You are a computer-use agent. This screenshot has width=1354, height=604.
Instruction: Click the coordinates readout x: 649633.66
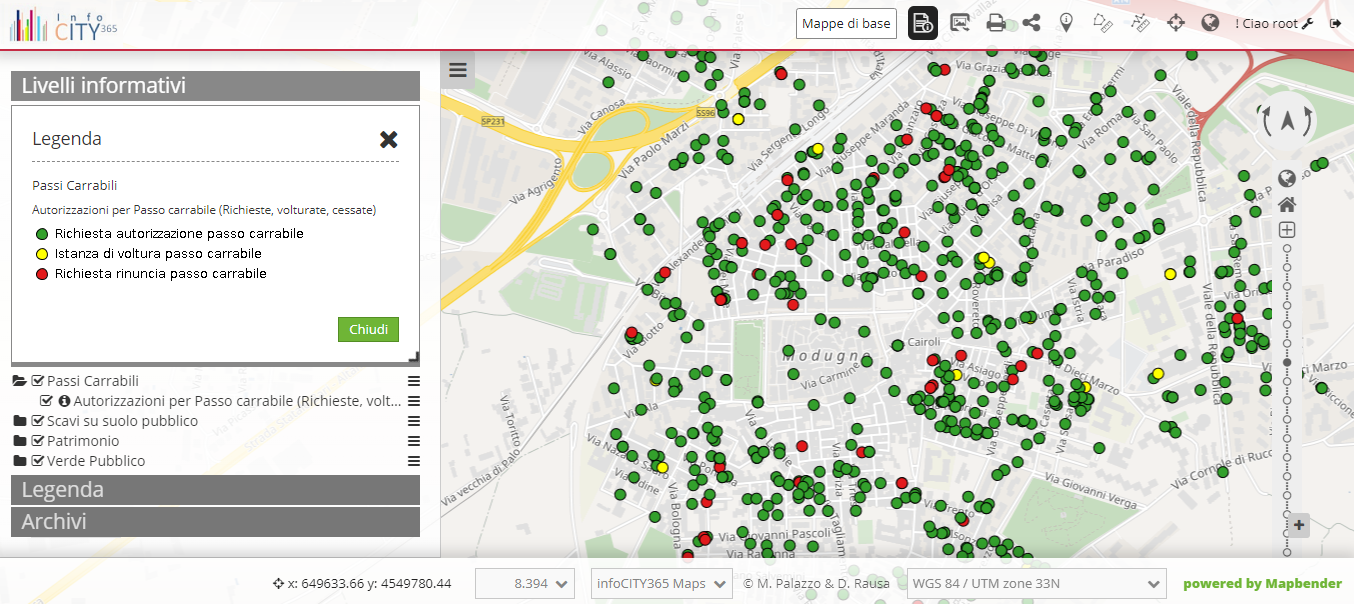coord(361,583)
